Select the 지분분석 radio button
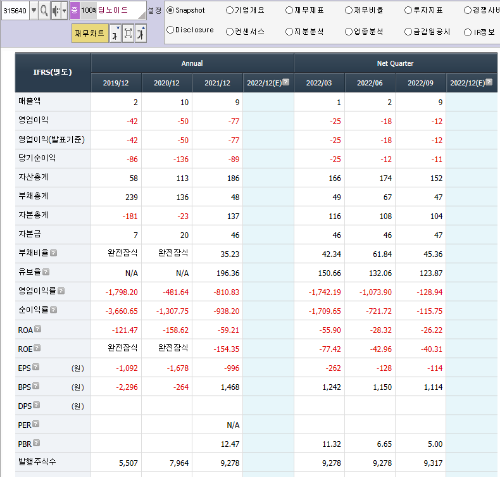The height and width of the screenshot is (477, 500). tap(289, 32)
